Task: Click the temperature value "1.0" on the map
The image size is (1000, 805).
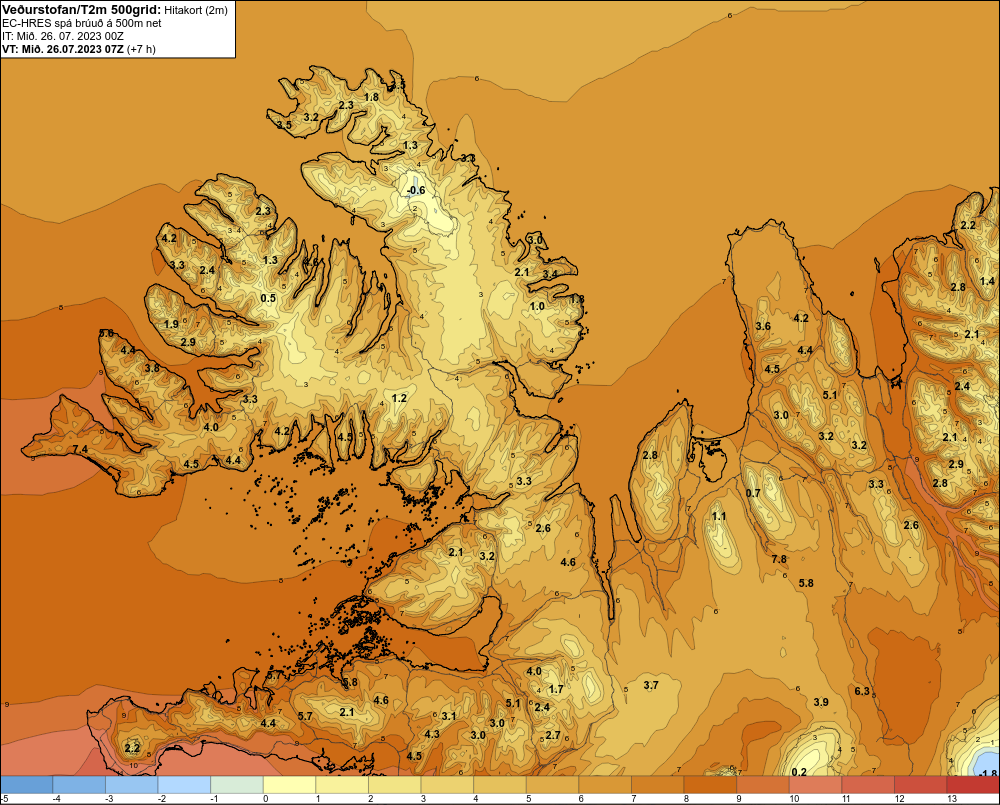Action: coord(538,306)
